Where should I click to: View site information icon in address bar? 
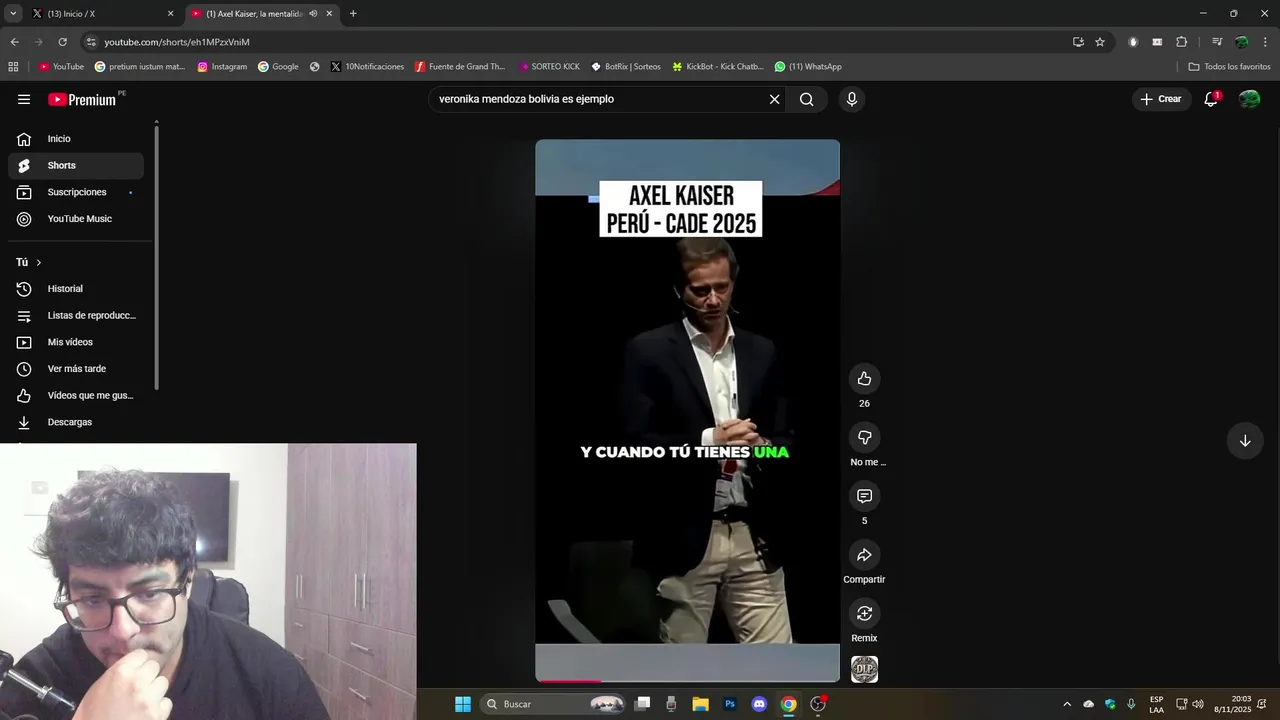(x=92, y=42)
